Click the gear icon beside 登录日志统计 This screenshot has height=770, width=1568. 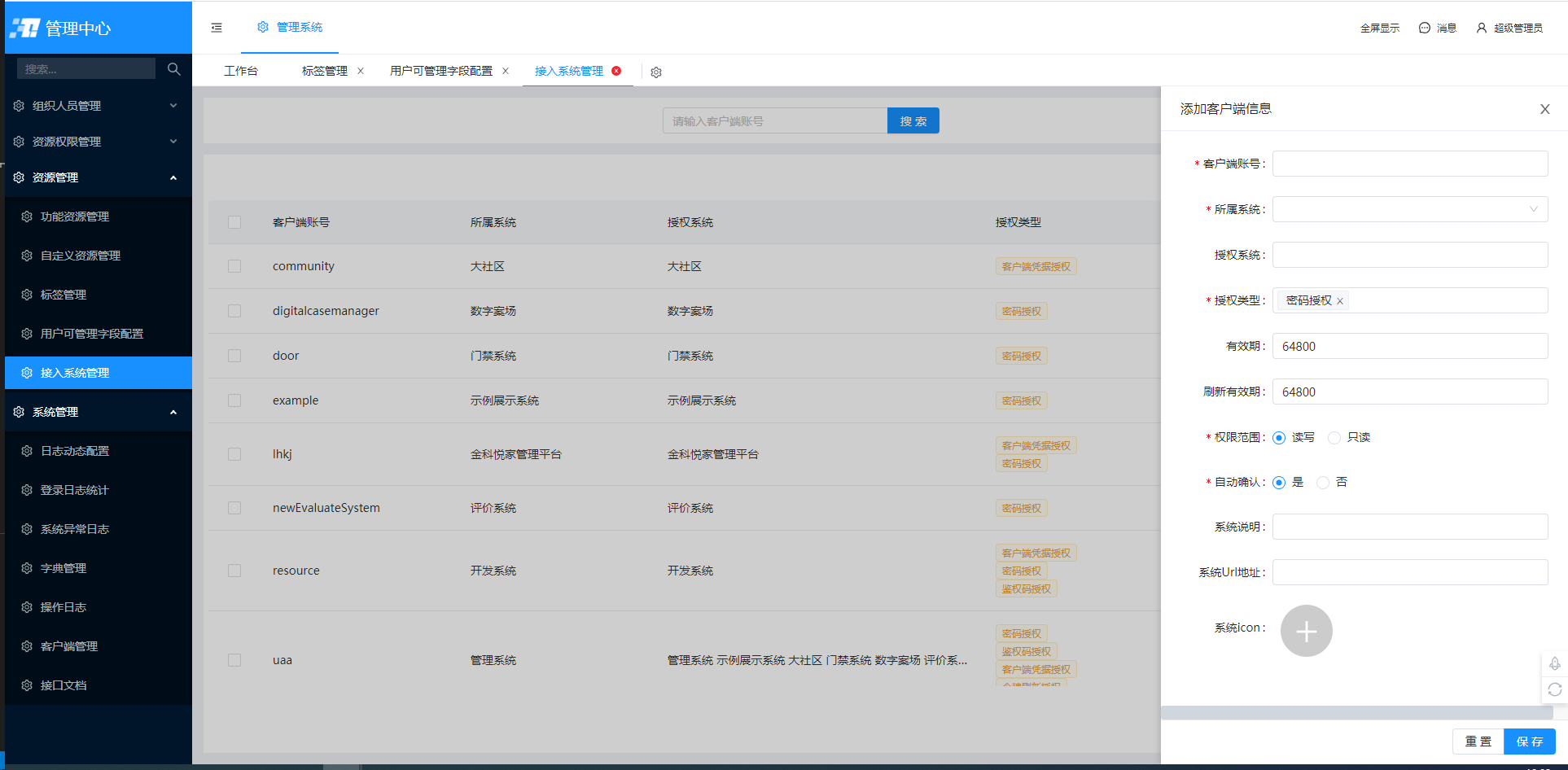click(x=27, y=490)
